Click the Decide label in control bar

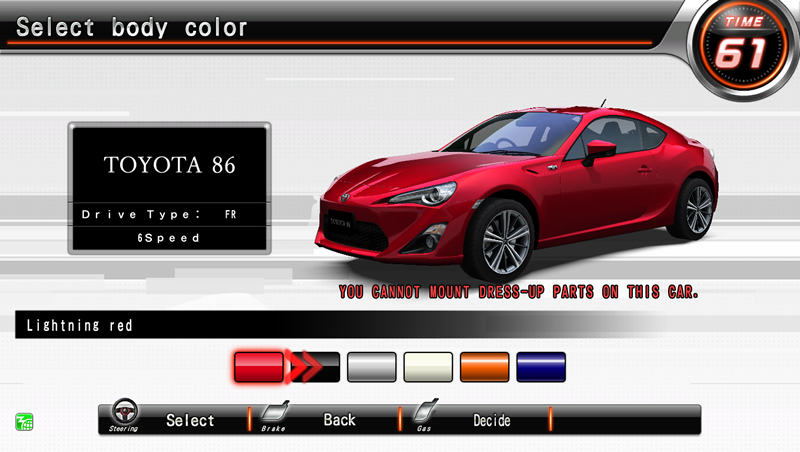coord(492,420)
